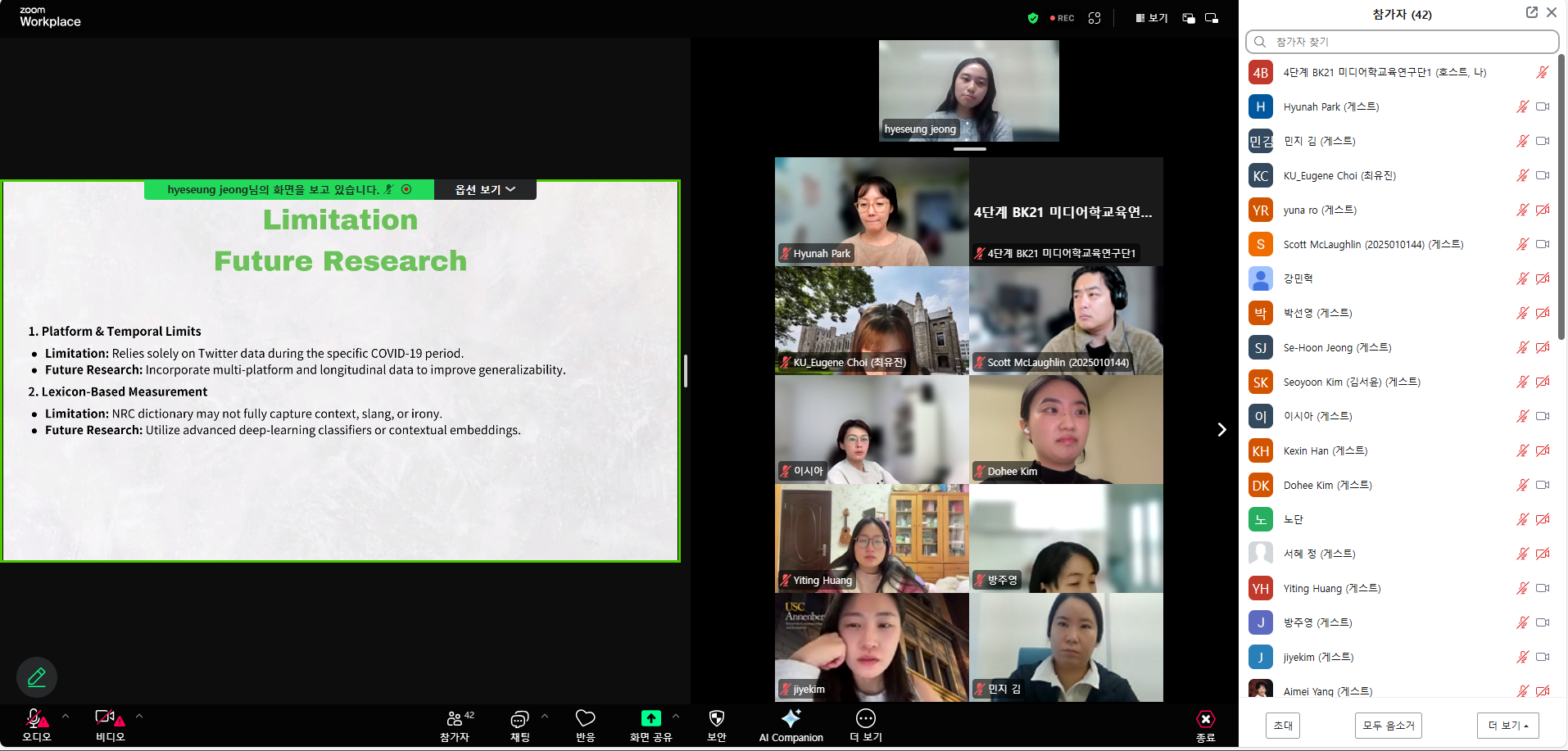Toggle the 참가자 participants panel
The image size is (1568, 751).
point(455,725)
